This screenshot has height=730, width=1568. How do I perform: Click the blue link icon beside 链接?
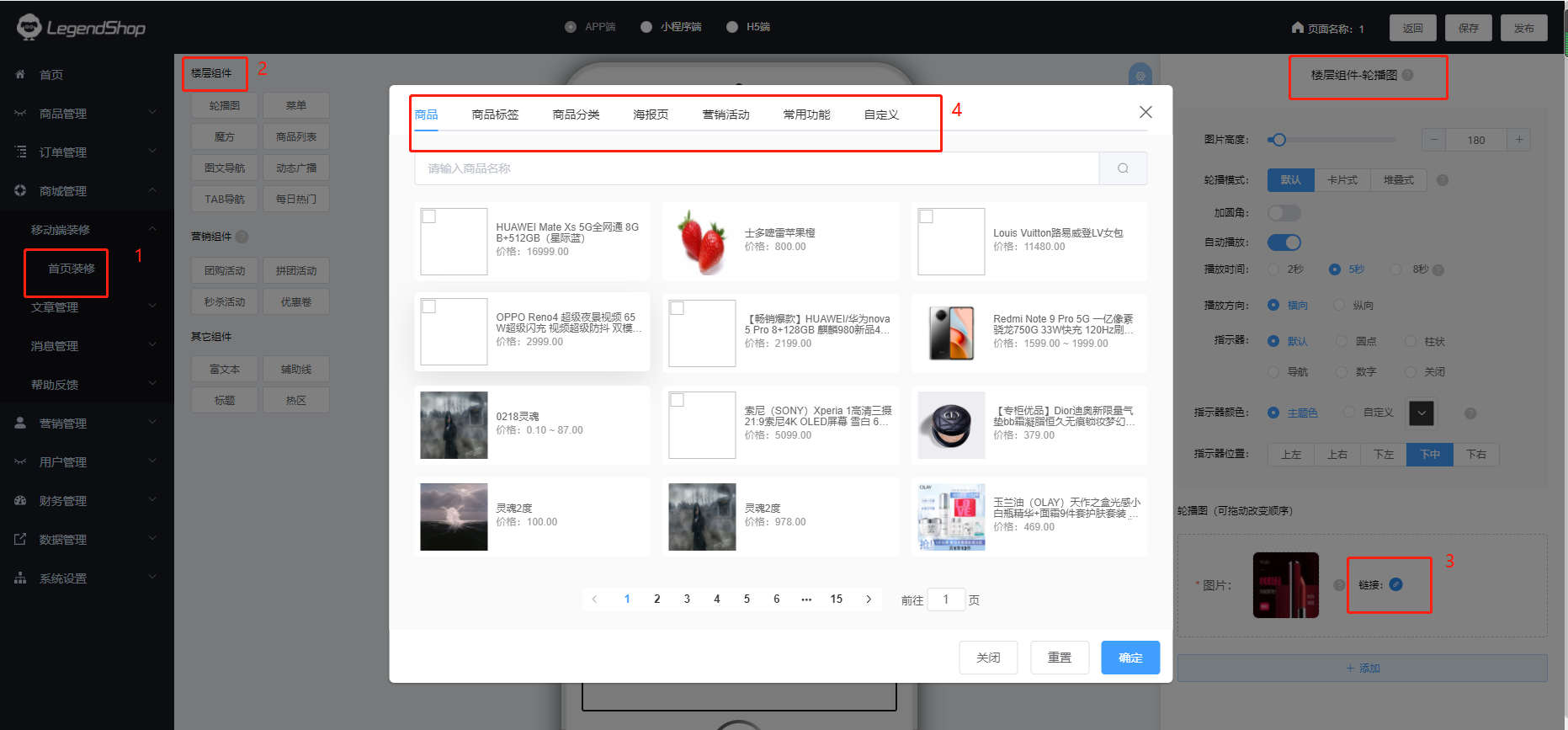coord(1395,584)
